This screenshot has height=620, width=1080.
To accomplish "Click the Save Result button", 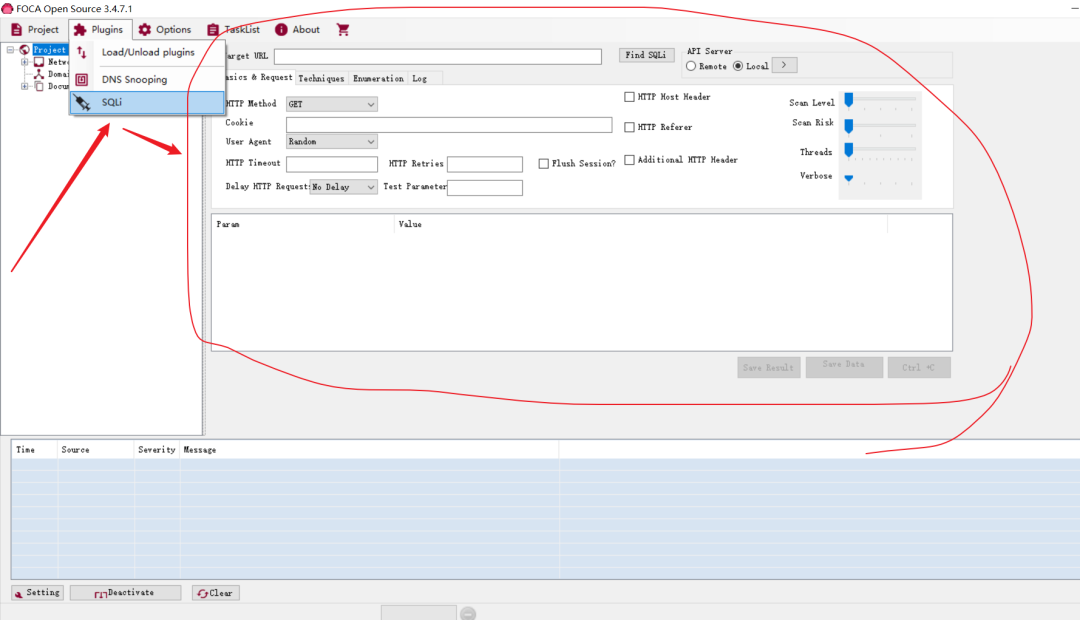I will tap(769, 367).
